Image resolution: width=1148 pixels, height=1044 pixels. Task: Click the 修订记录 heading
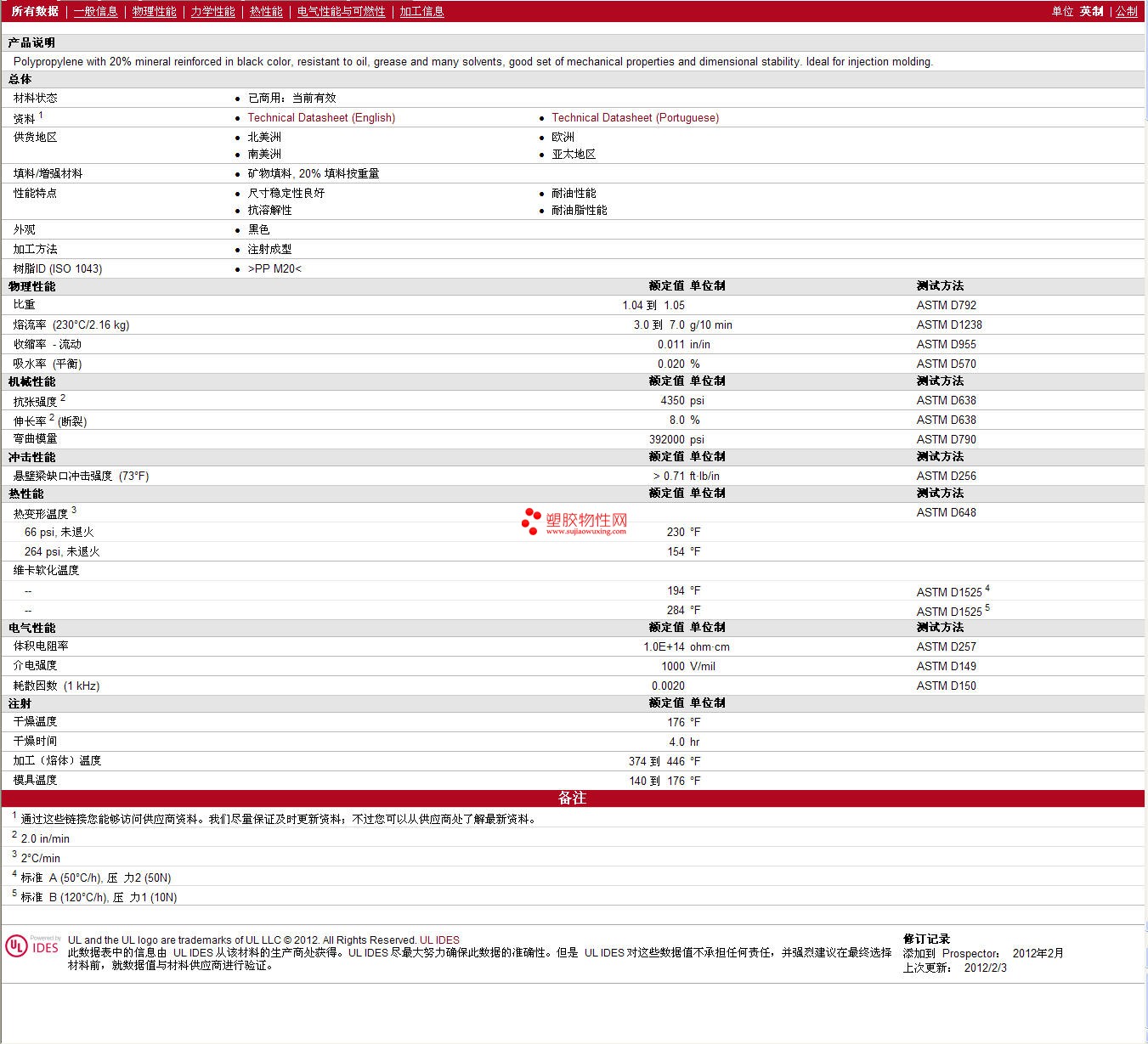tap(926, 939)
